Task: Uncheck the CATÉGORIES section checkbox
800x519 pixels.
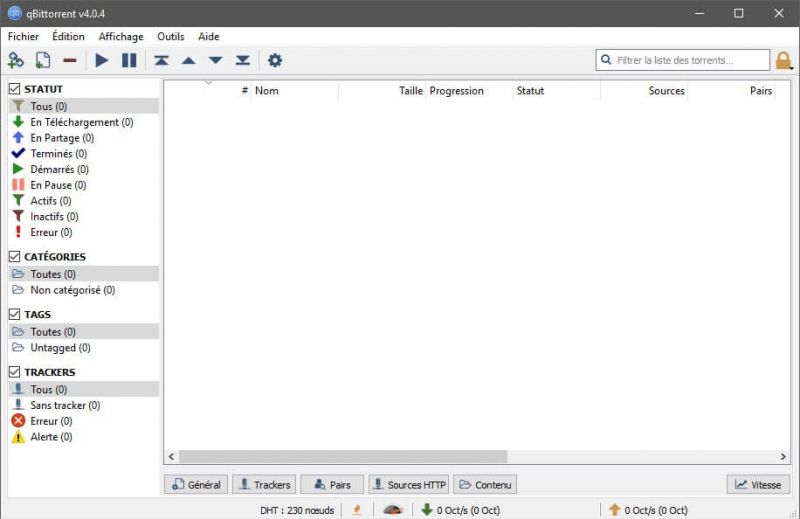Action: 15,257
